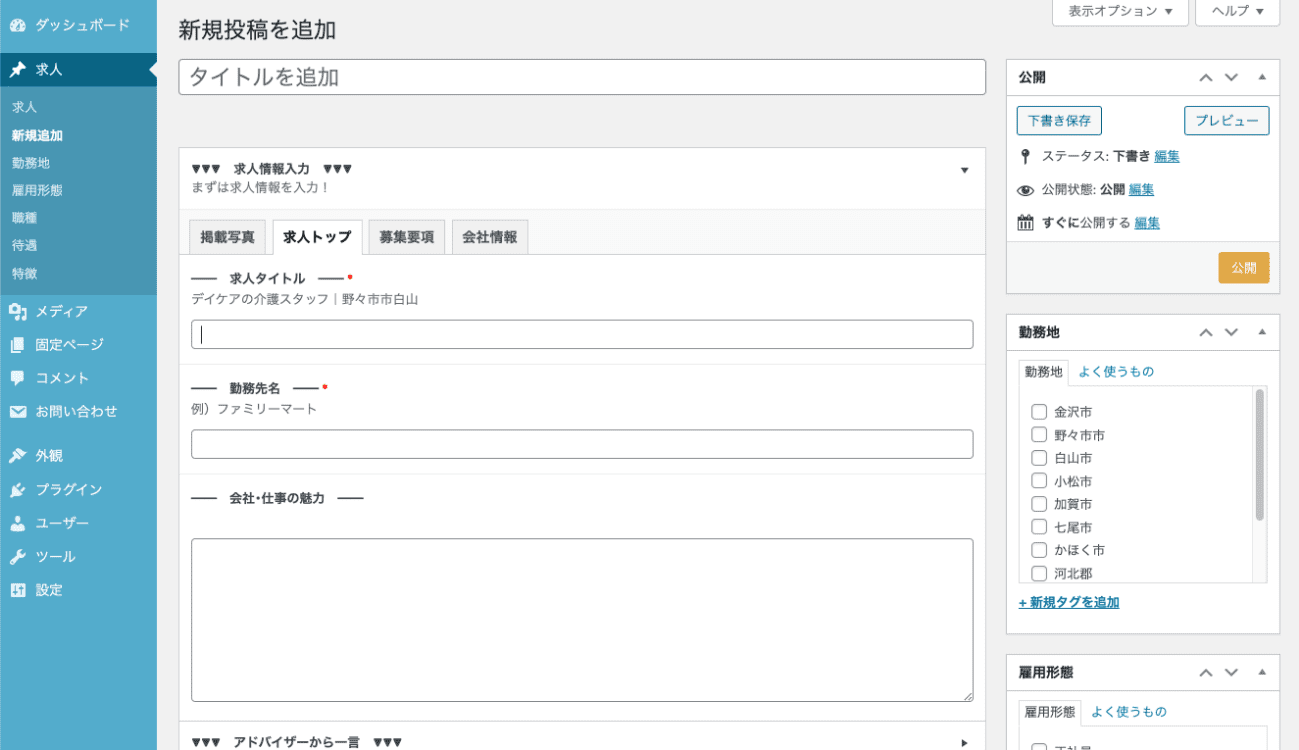Click the 外観 paintbrush icon
Screen dimensions: 1299x750
point(18,456)
